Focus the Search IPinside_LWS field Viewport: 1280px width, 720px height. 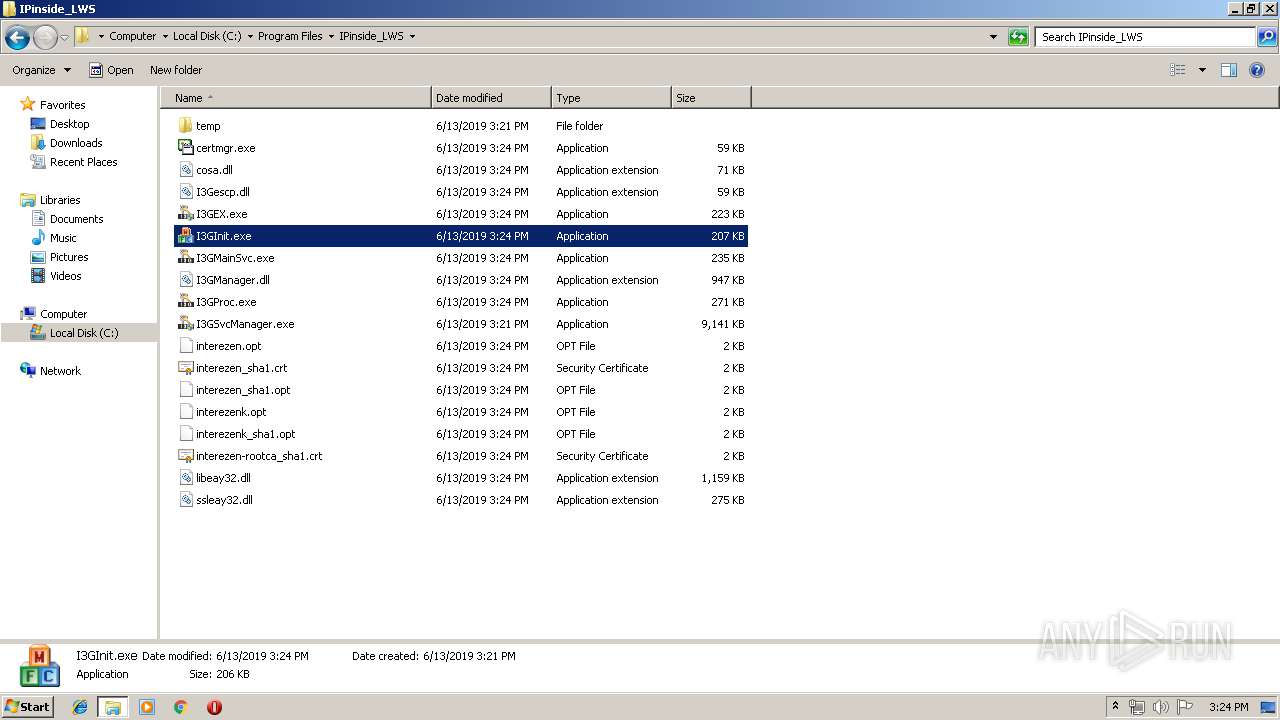click(x=1146, y=37)
